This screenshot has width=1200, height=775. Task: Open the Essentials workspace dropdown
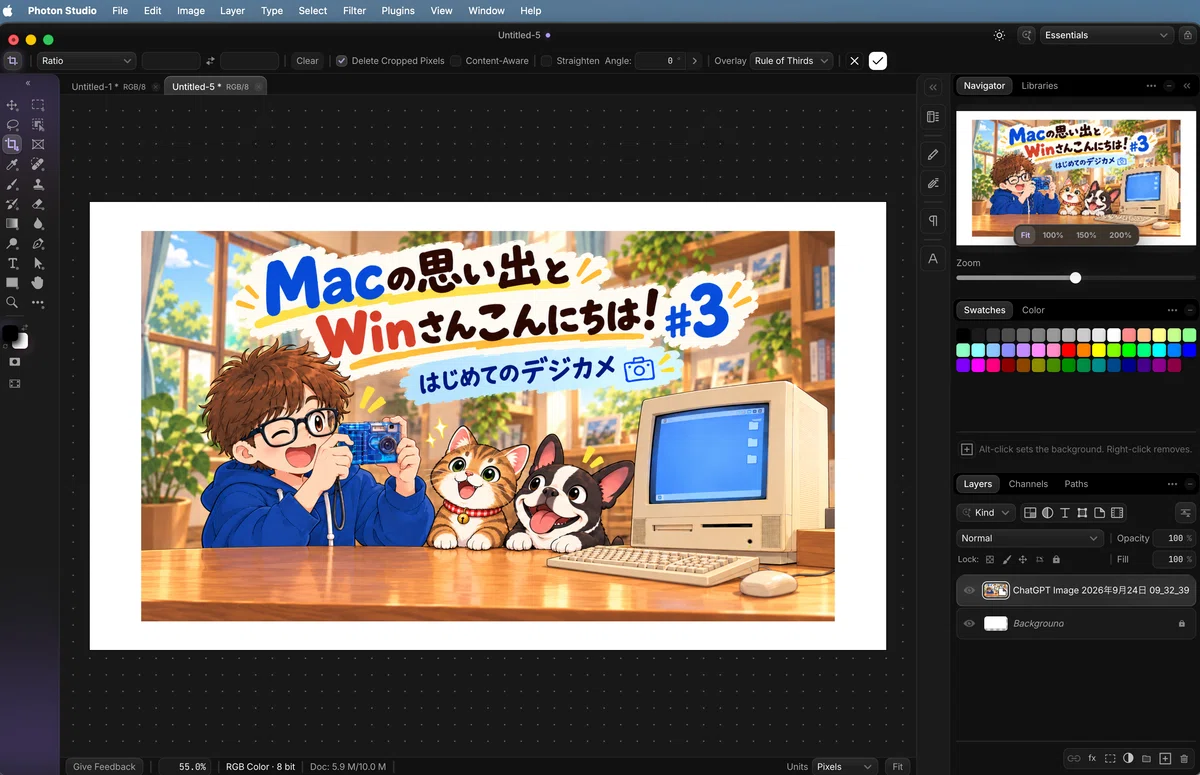point(1106,35)
